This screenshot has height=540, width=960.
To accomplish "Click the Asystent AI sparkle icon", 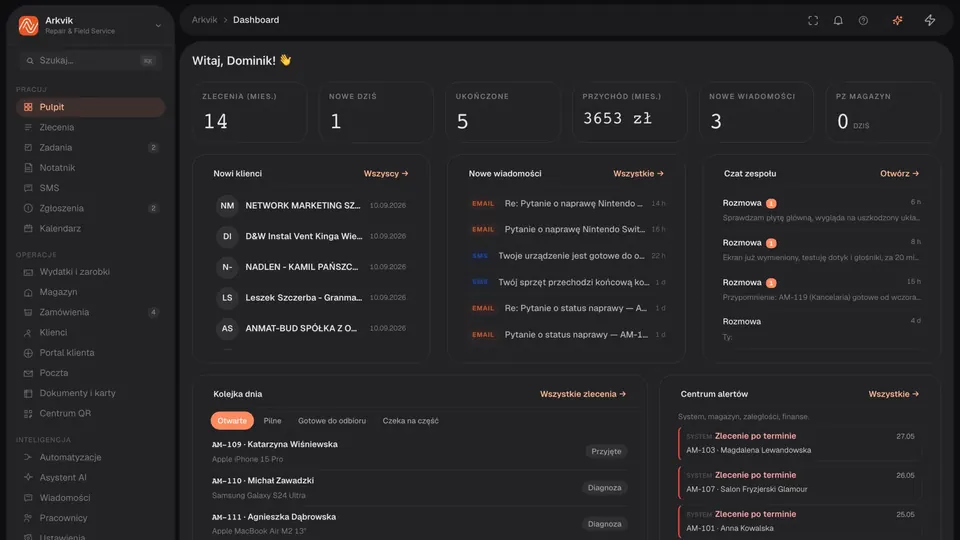I will point(28,478).
